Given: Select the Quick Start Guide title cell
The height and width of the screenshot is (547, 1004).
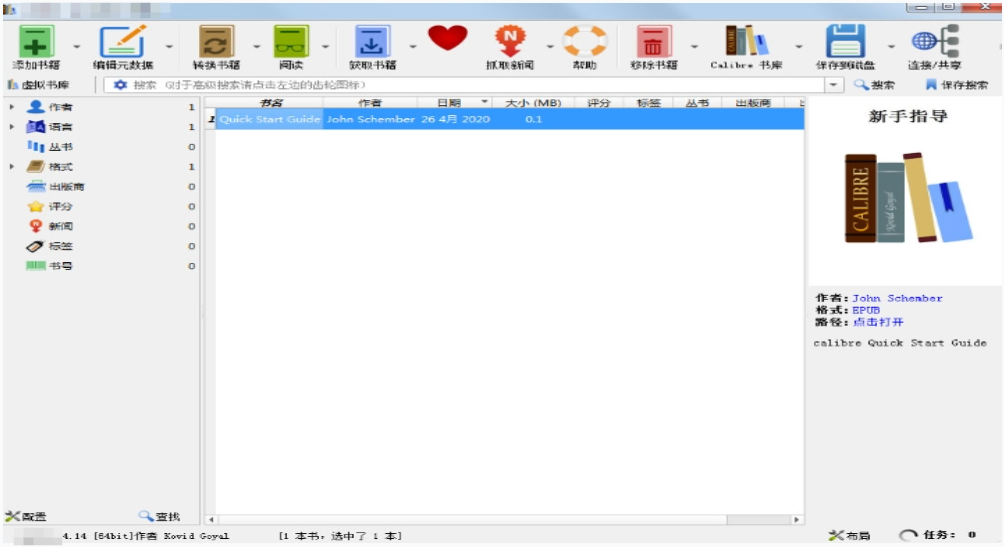Looking at the screenshot, I should point(270,119).
